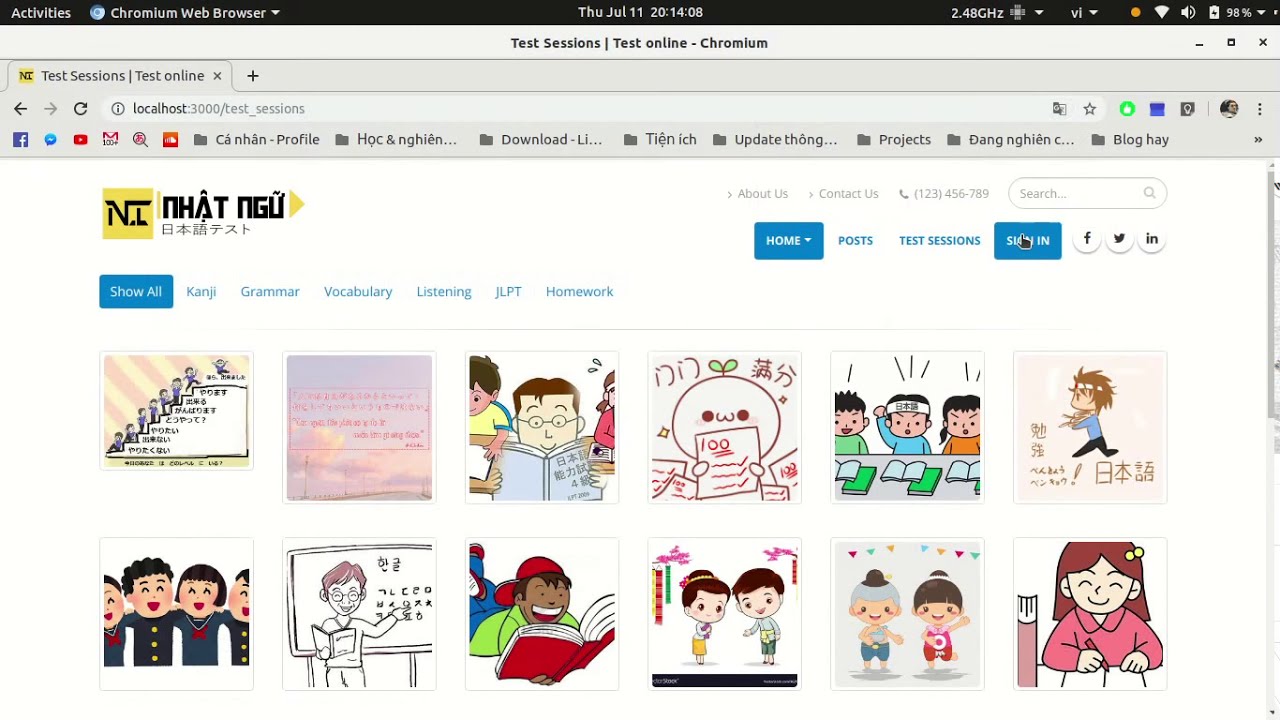Open the Messenger bookmark icon
Screen dimensions: 1280x720
pyautogui.click(x=50, y=140)
